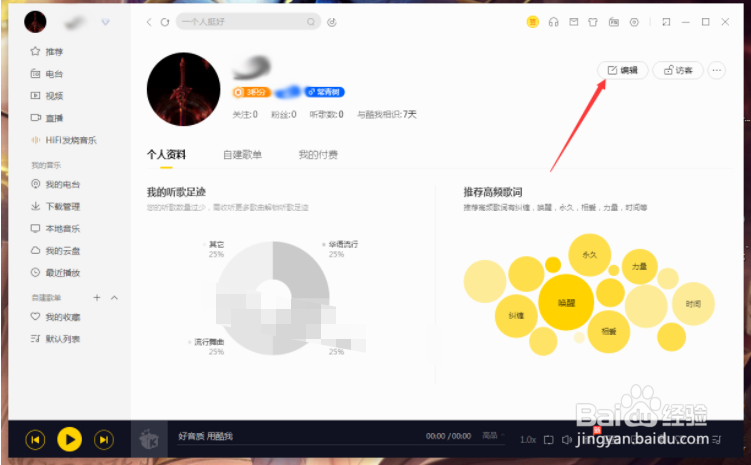Click the orange 3积分 points badge
Image resolution: width=751 pixels, height=465 pixels.
(x=252, y=92)
